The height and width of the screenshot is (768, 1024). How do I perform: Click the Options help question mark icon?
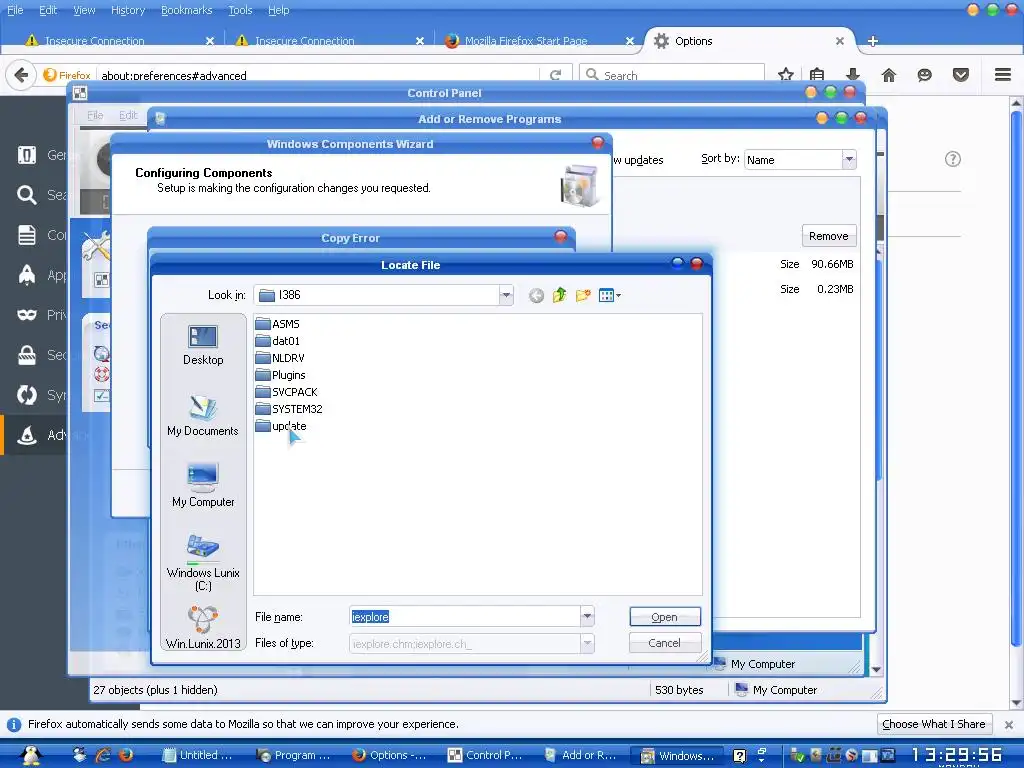953,159
